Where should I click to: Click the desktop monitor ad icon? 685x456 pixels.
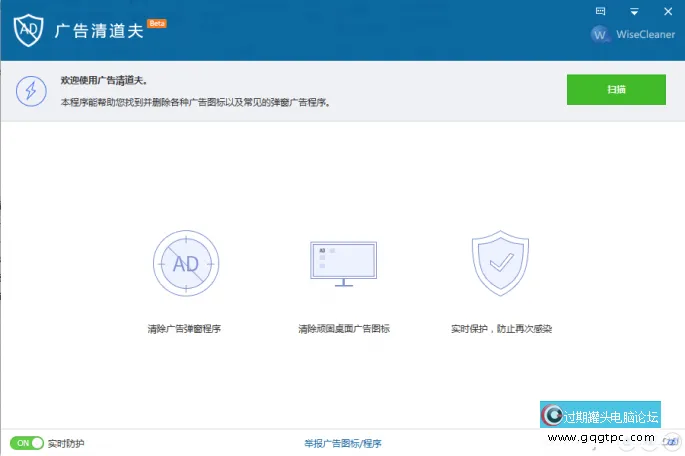[343, 263]
